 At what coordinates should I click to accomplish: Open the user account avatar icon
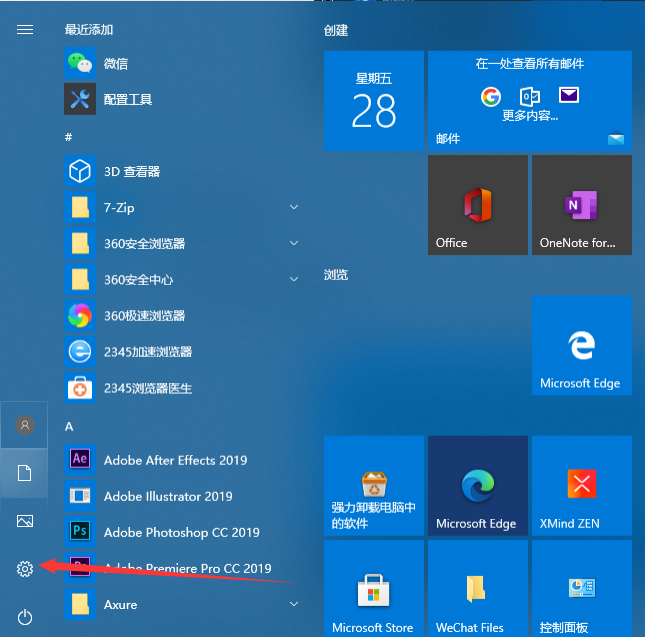[25, 425]
